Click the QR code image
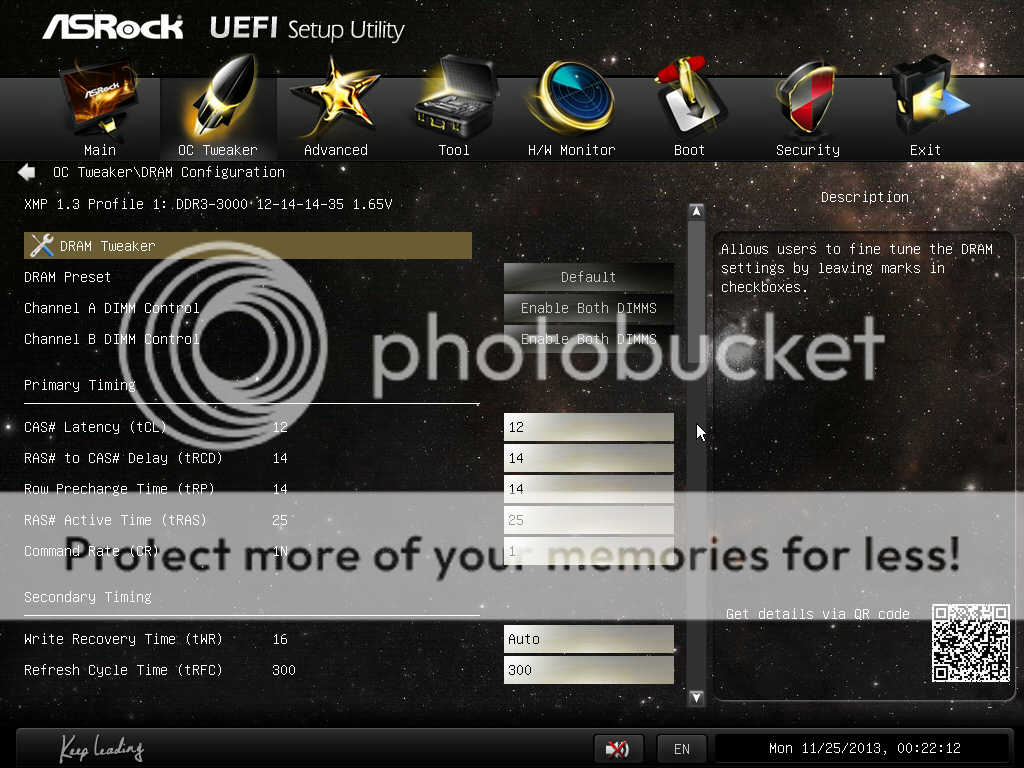Screen dimensions: 1024x768 (970, 643)
